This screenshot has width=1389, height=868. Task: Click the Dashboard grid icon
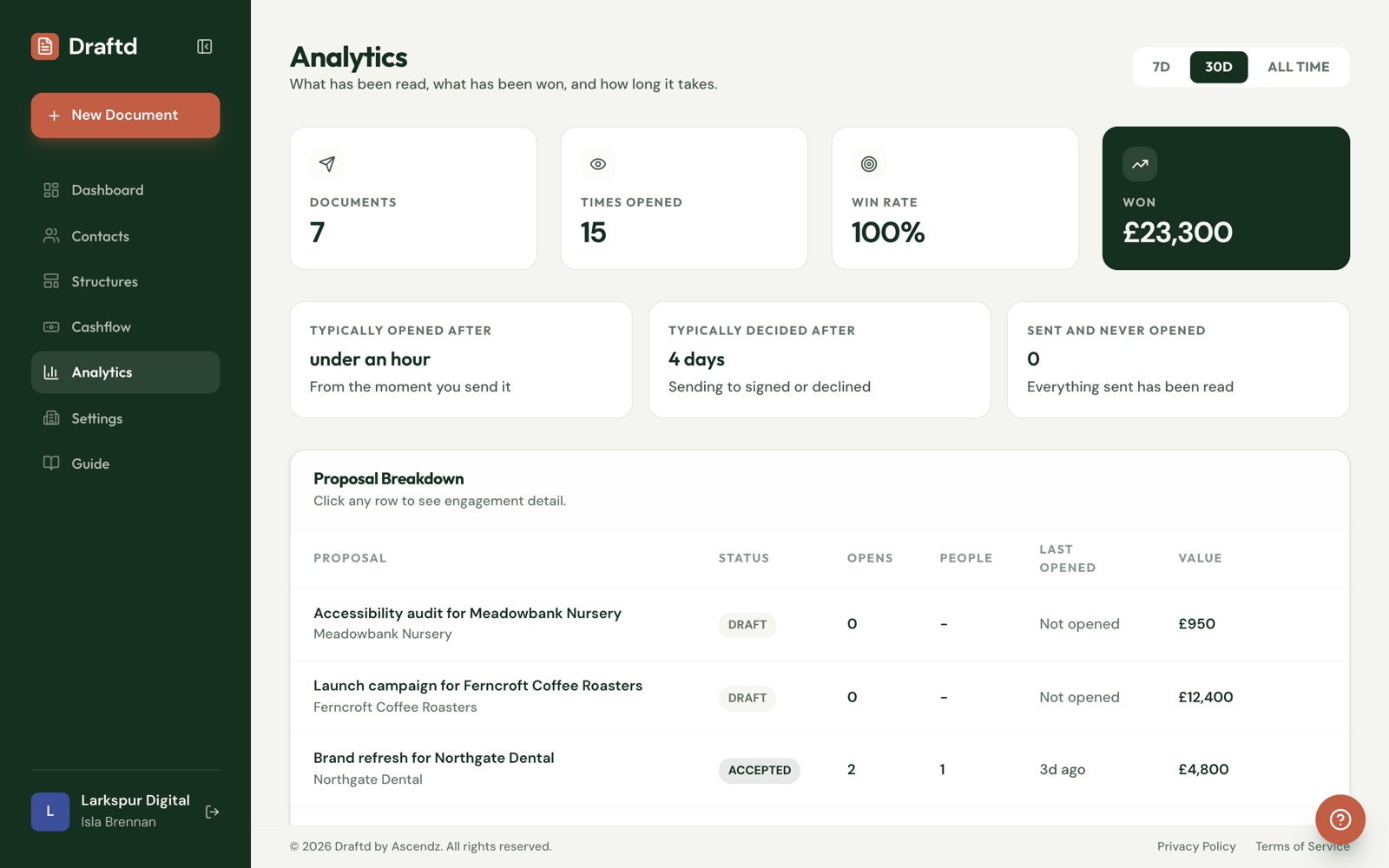(51, 190)
